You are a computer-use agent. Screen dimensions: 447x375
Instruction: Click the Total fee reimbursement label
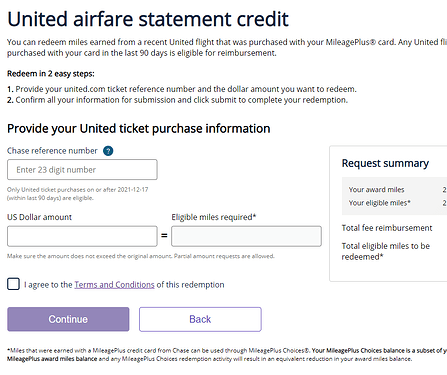click(x=387, y=228)
